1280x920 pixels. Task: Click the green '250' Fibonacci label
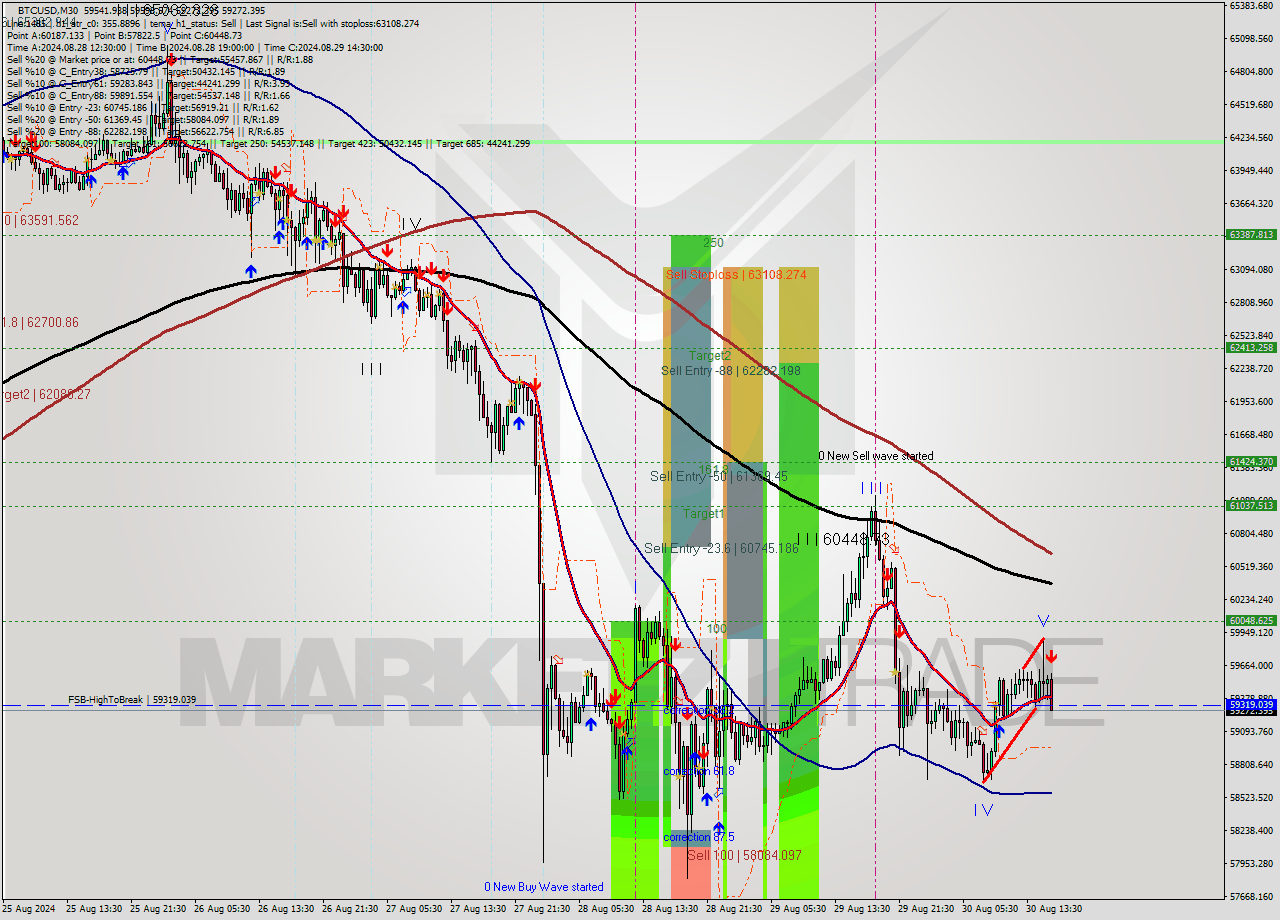(713, 243)
